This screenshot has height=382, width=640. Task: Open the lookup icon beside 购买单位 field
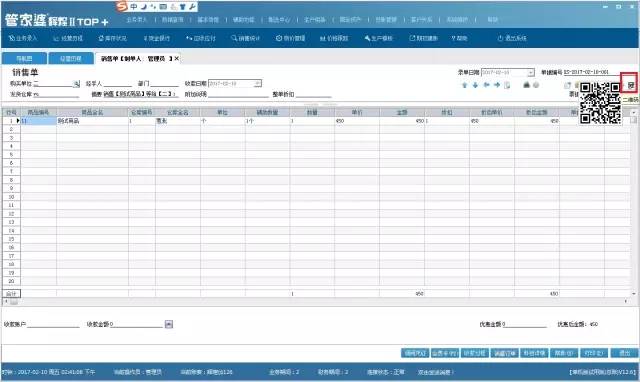click(x=76, y=84)
